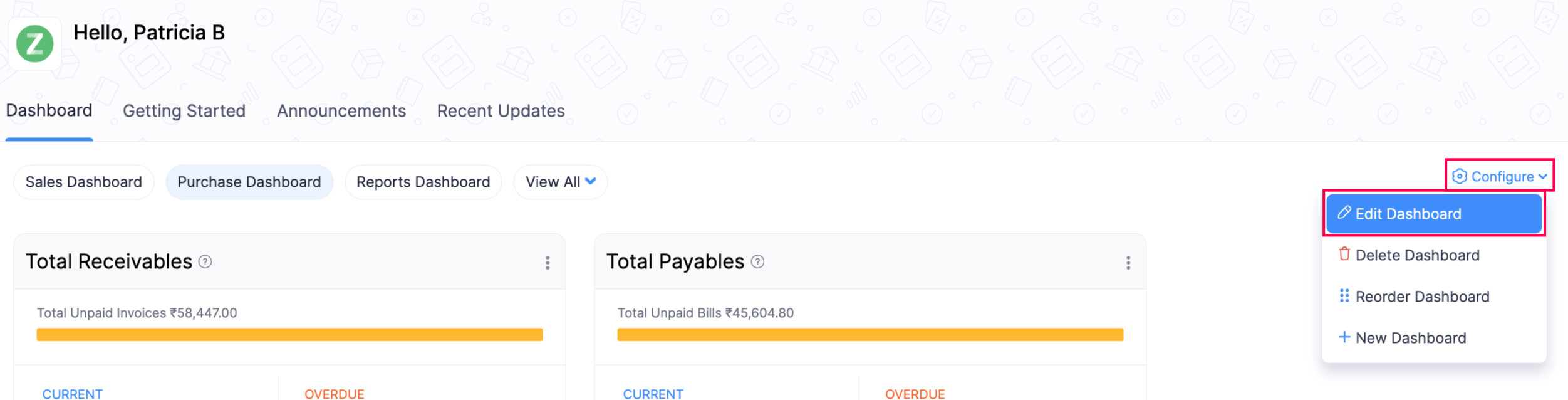
Task: Click the green Z organization logo
Action: [34, 43]
